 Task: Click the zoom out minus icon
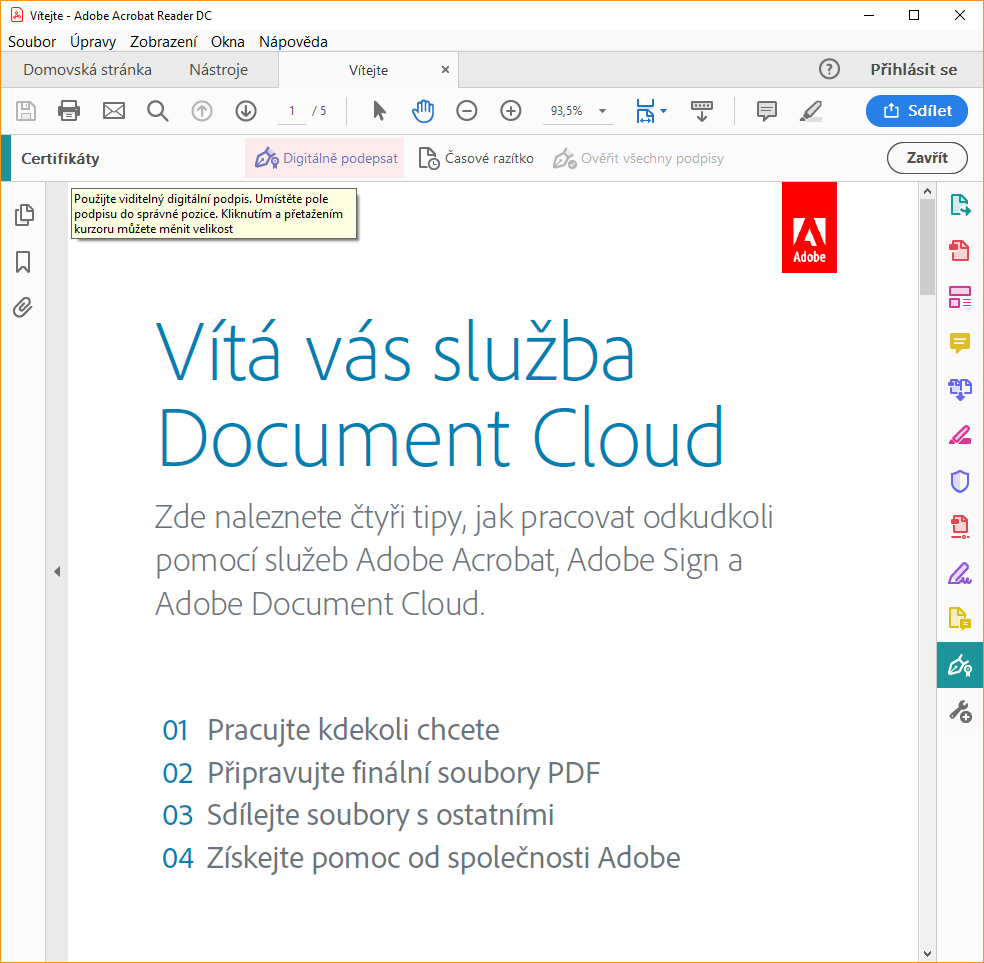(467, 111)
